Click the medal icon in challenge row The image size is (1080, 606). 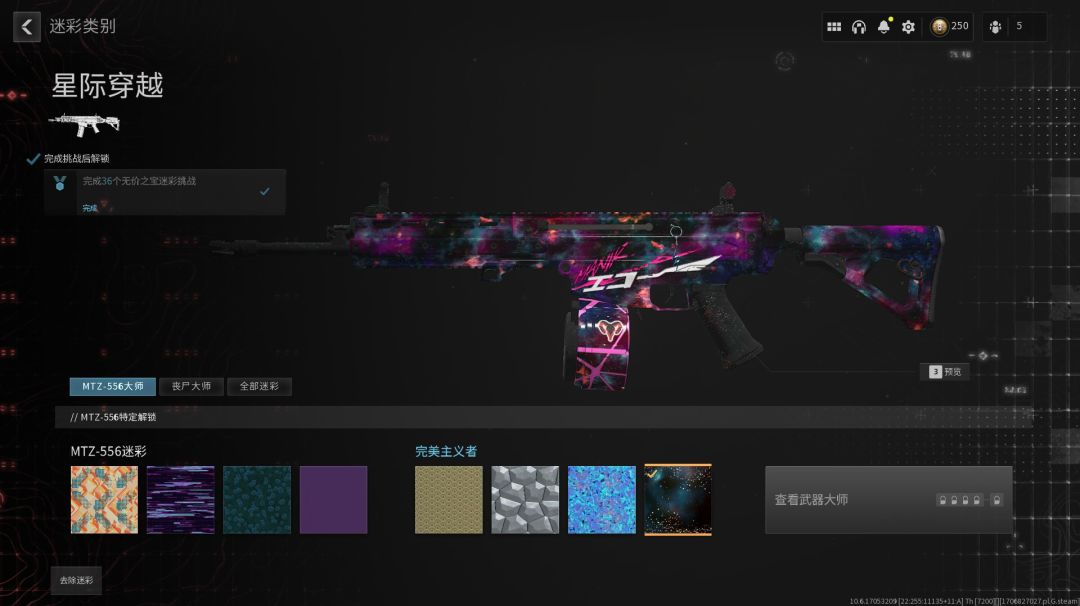pyautogui.click(x=60, y=183)
